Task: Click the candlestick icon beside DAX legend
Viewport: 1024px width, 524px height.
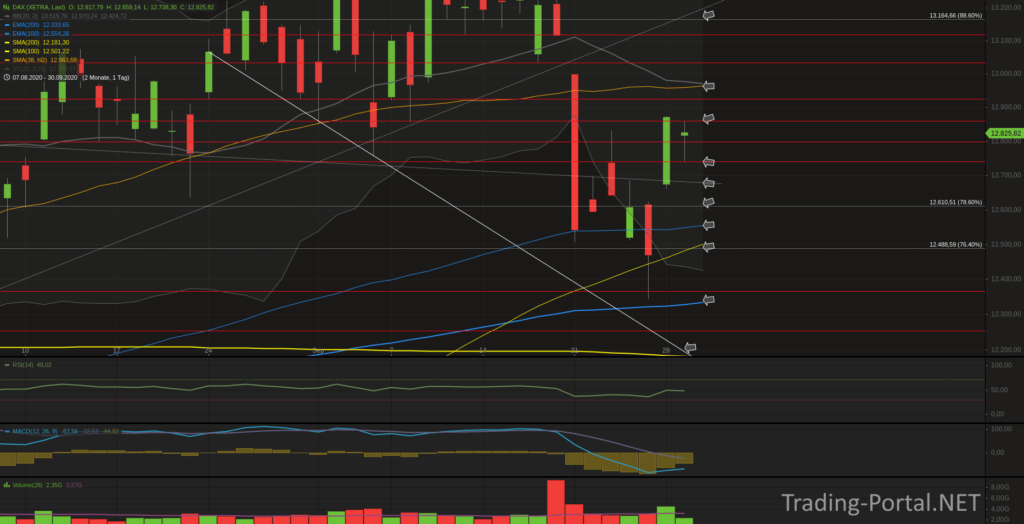Action: (7, 7)
